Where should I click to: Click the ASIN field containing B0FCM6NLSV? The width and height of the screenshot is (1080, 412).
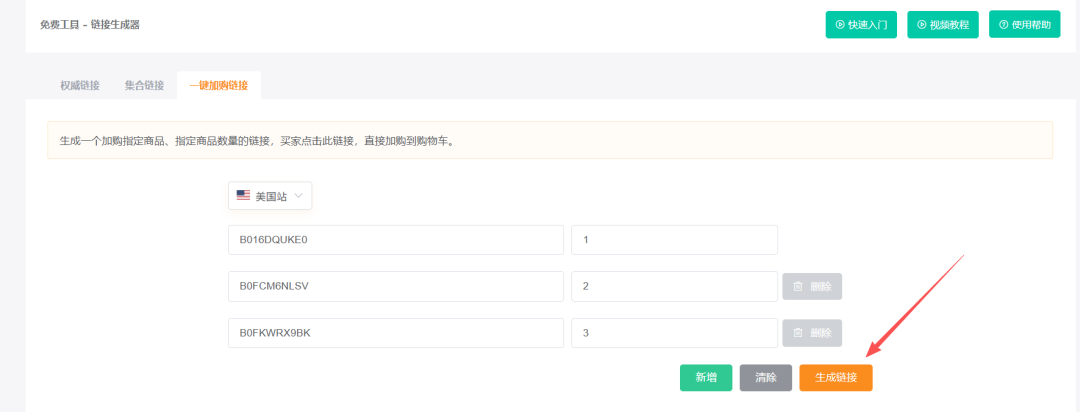point(396,286)
